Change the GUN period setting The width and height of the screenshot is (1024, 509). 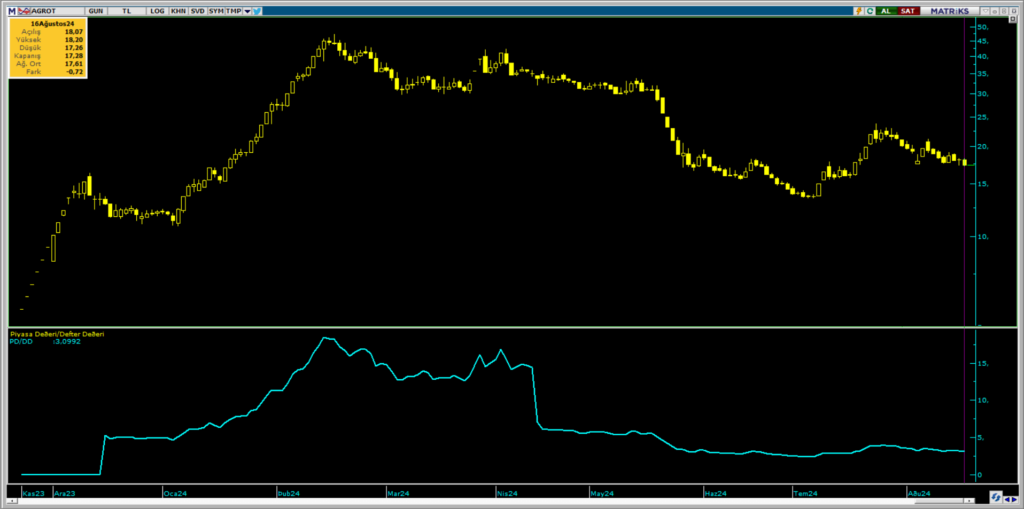coord(95,11)
